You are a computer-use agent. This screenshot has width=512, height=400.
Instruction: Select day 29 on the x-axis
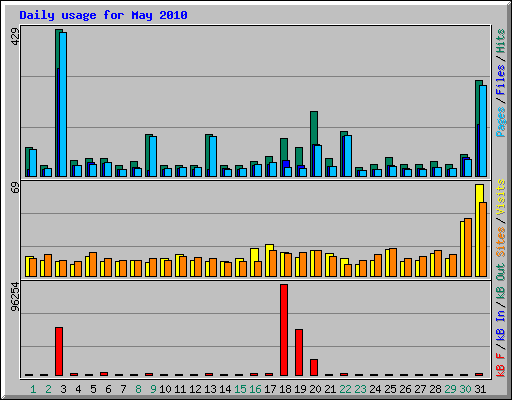click(450, 389)
